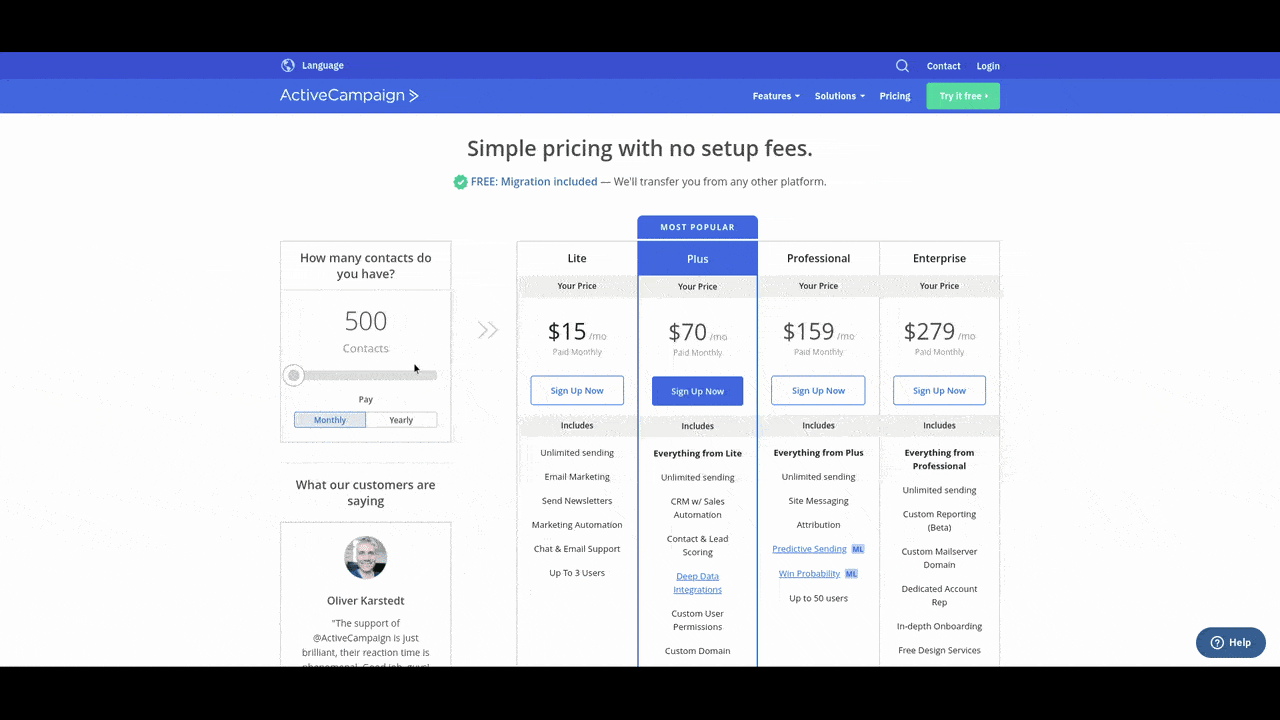Go to the Pricing page
1280x720 pixels.
coord(895,96)
